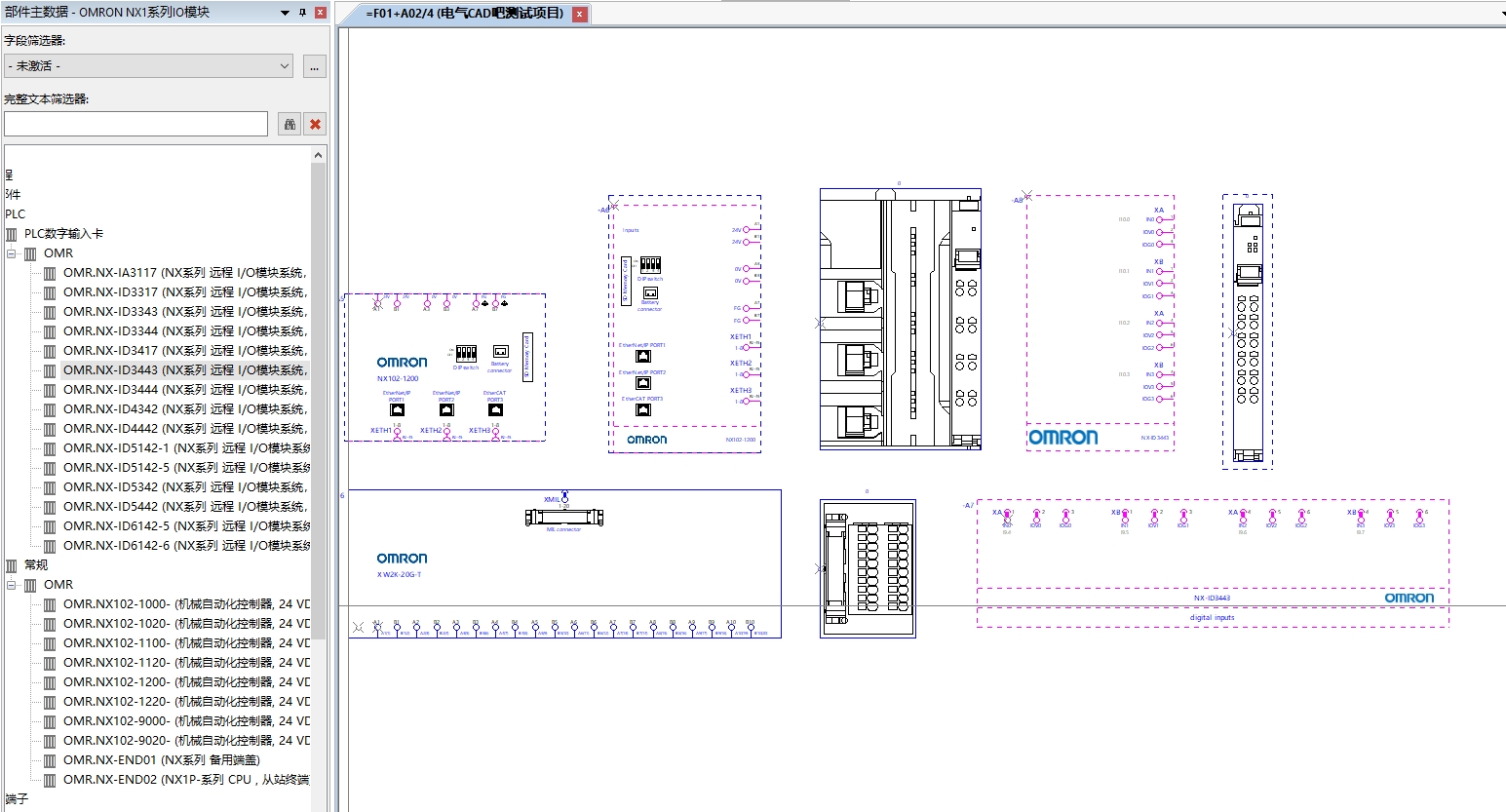This screenshot has width=1506, height=812.
Task: Open the panel options dropdown arrow in title bar
Action: click(x=285, y=13)
